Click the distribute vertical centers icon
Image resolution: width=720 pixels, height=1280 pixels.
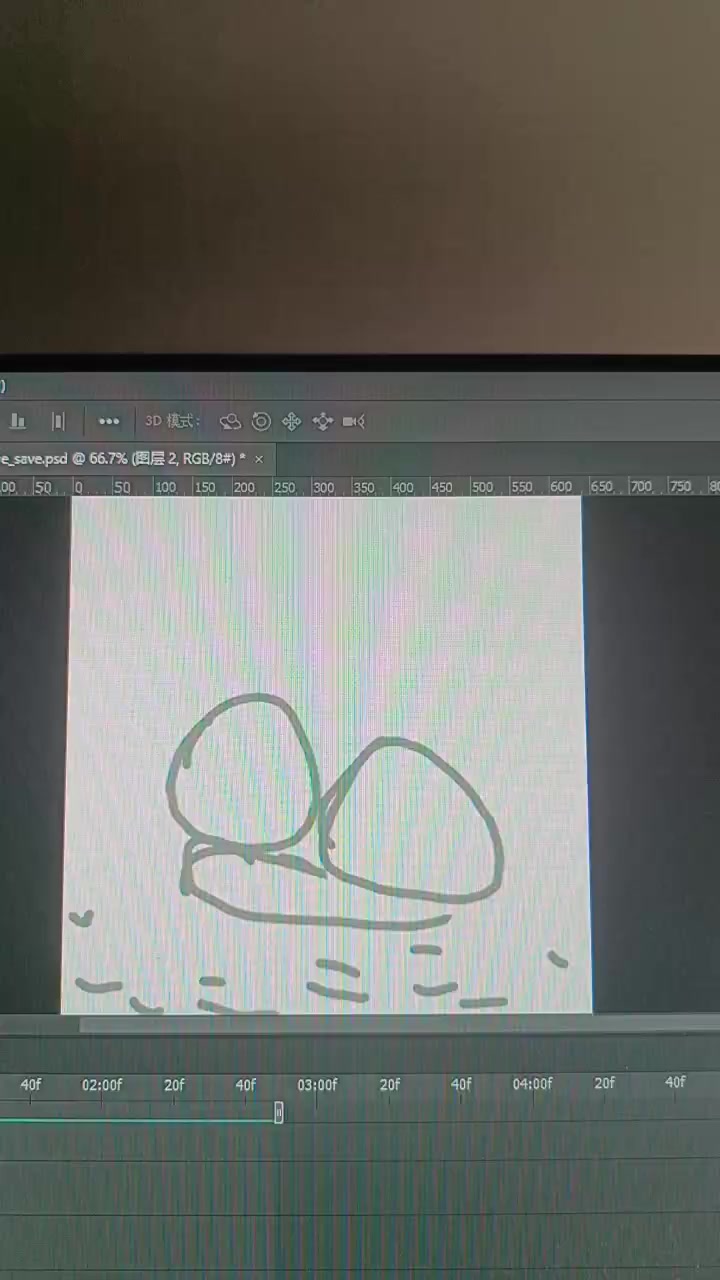pos(58,421)
